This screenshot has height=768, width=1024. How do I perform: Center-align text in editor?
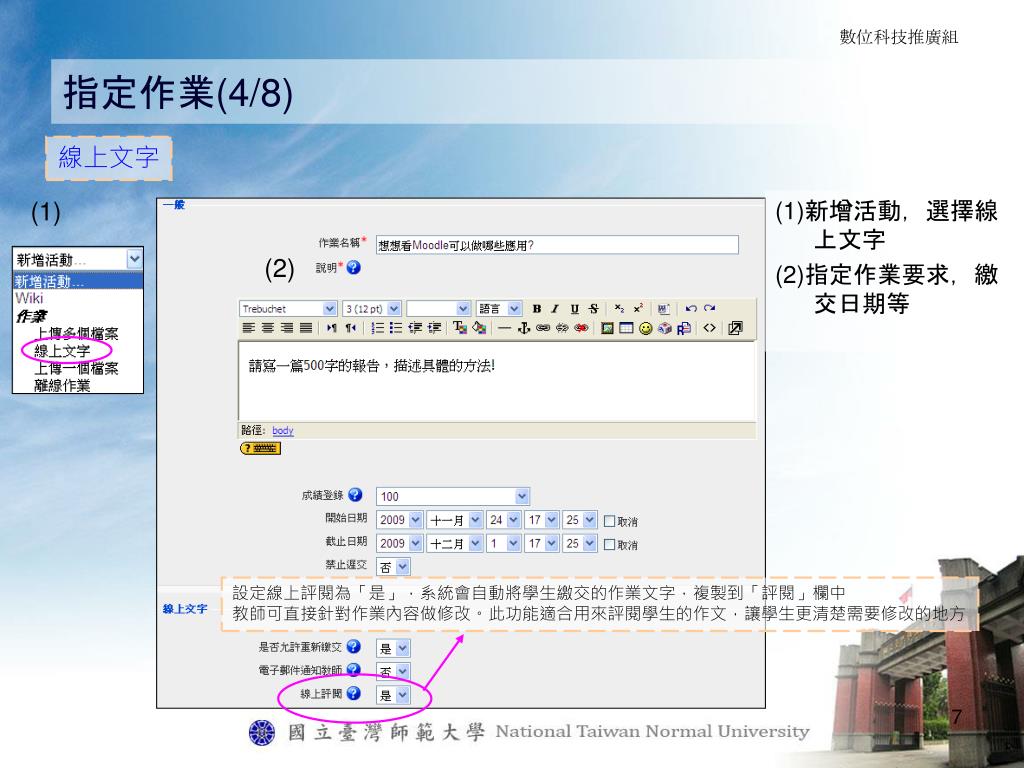coord(267,328)
